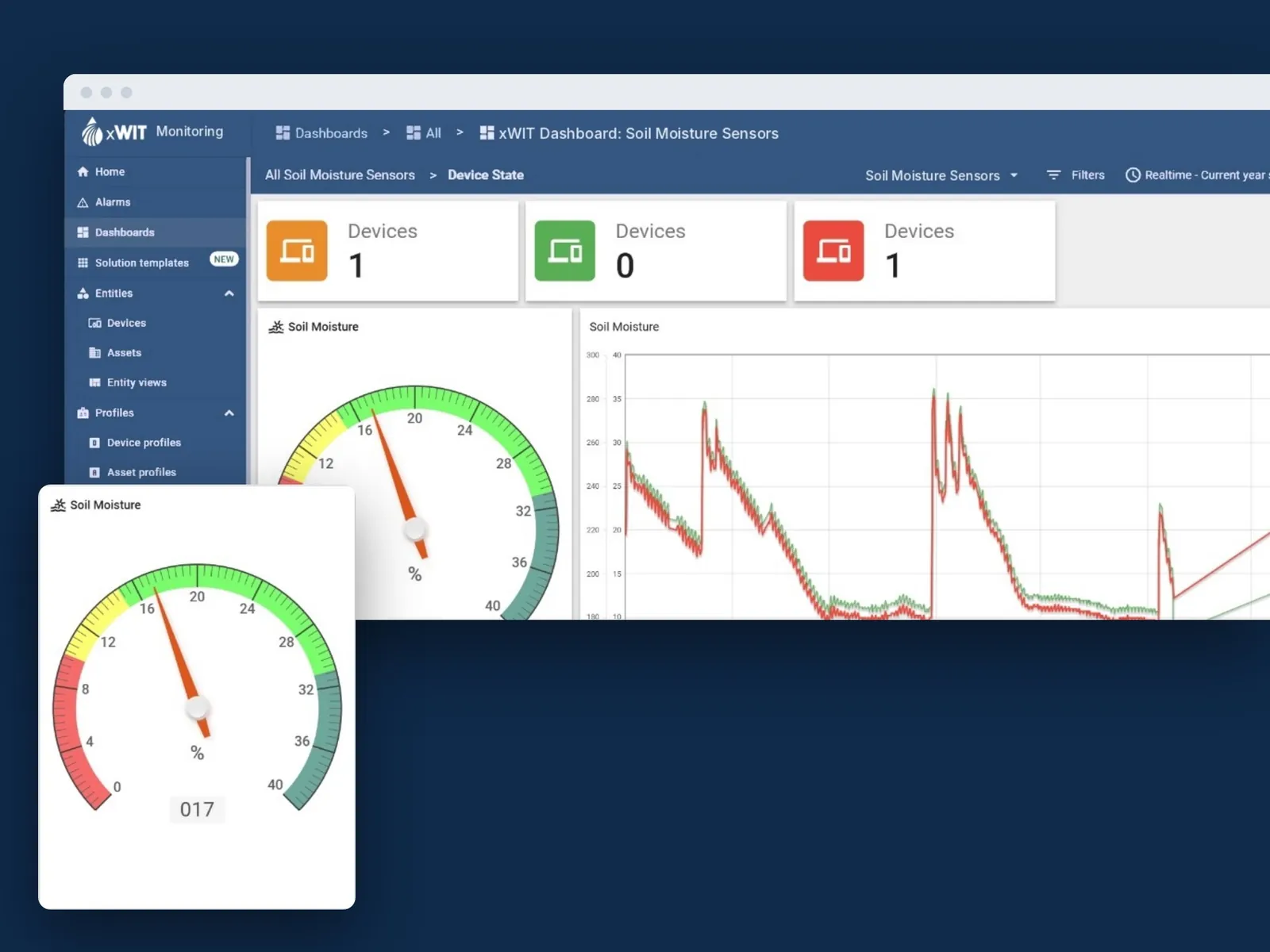Click the Soil Moisture gauge widget title icon
This screenshot has width=1270, height=952.
pos(276,327)
